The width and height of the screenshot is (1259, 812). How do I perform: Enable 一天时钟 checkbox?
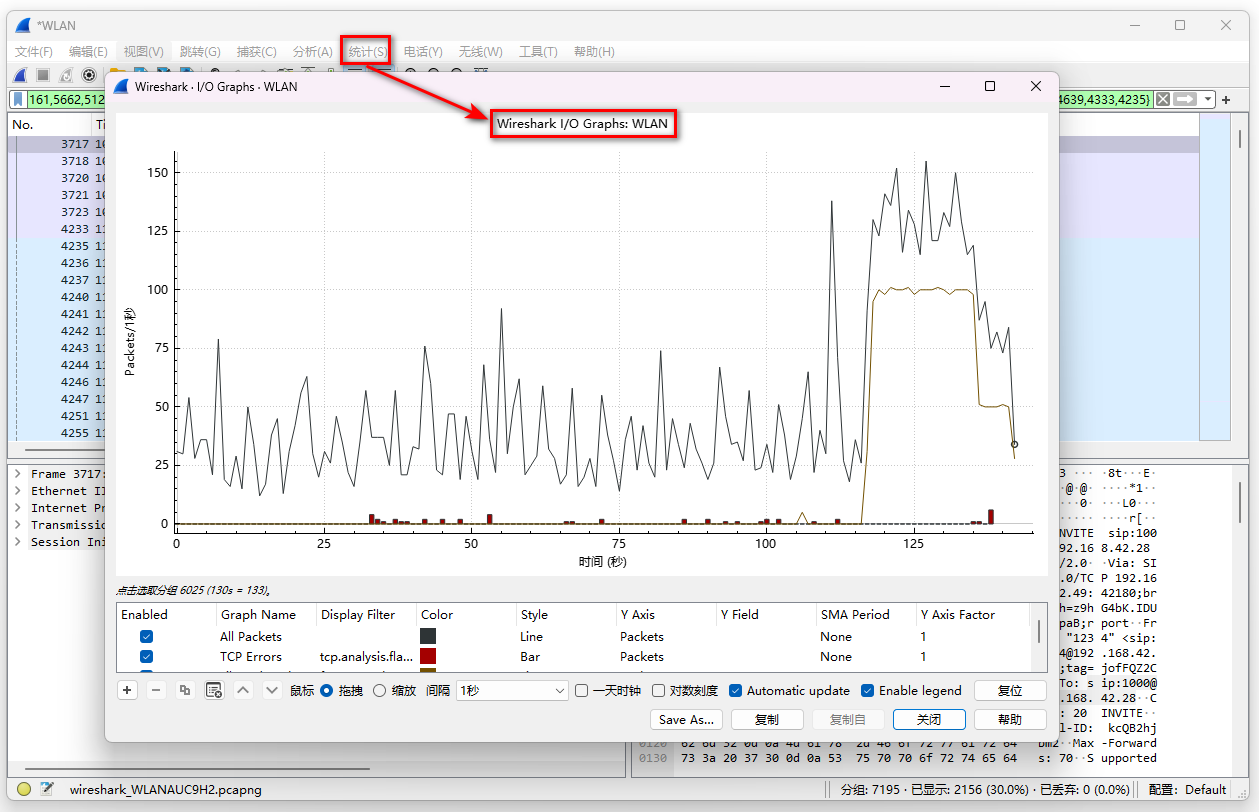(581, 690)
